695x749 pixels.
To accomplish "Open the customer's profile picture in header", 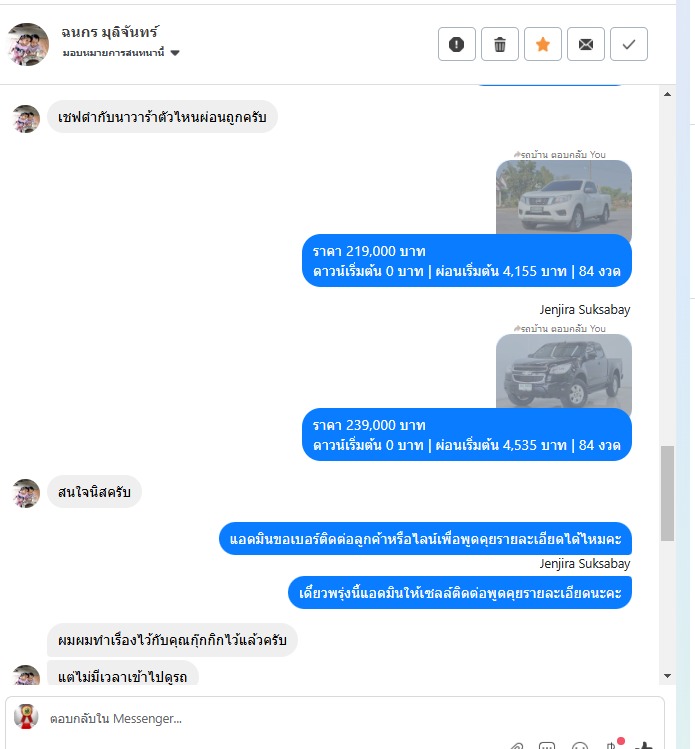I will [x=28, y=44].
